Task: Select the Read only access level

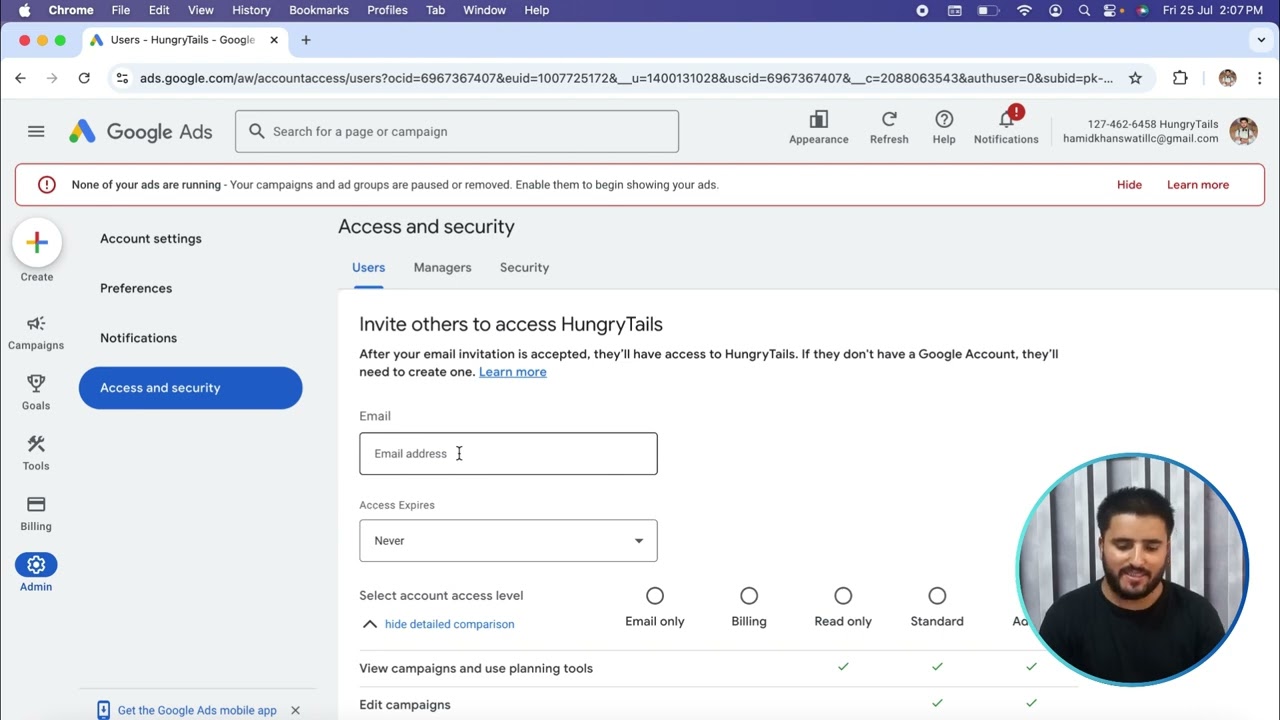Action: point(843,596)
